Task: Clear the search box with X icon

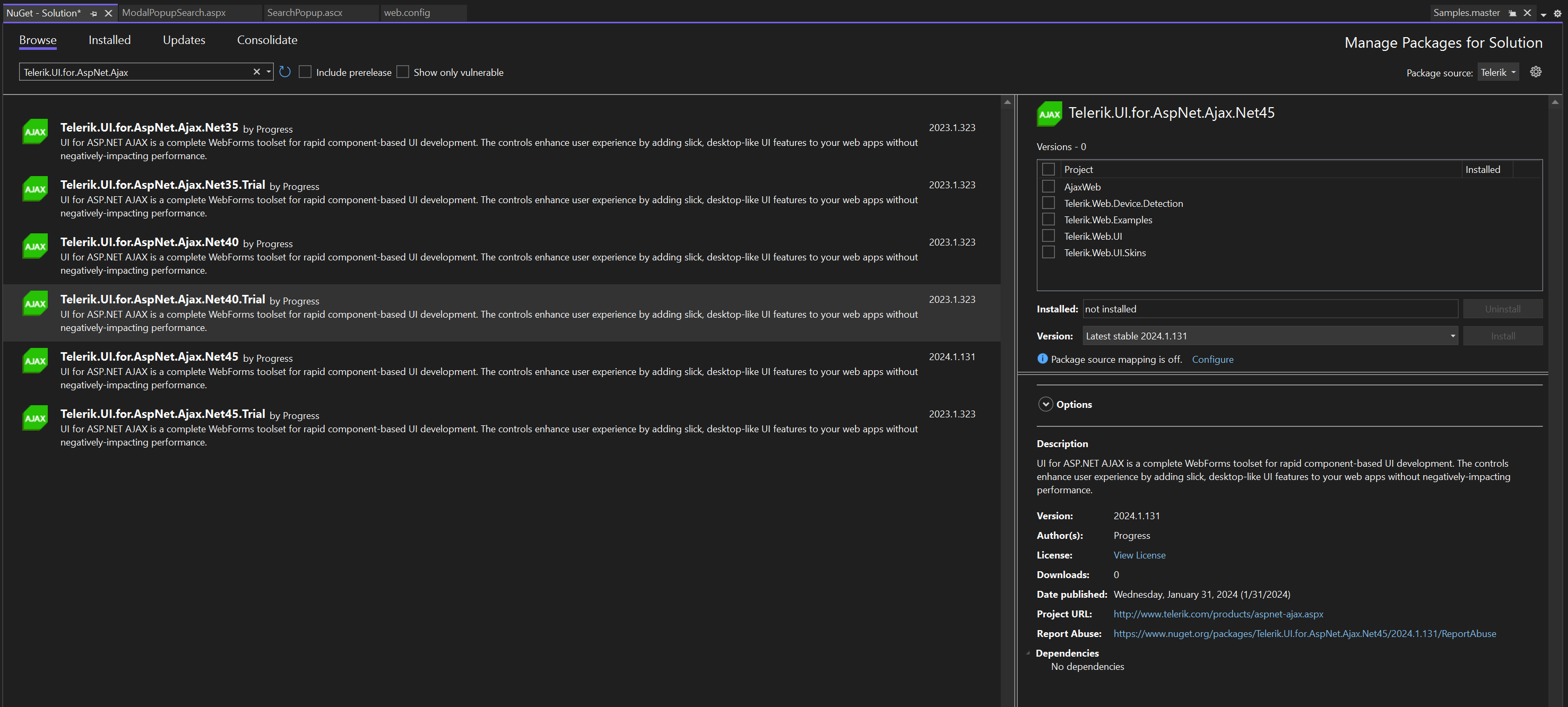Action: pyautogui.click(x=257, y=72)
